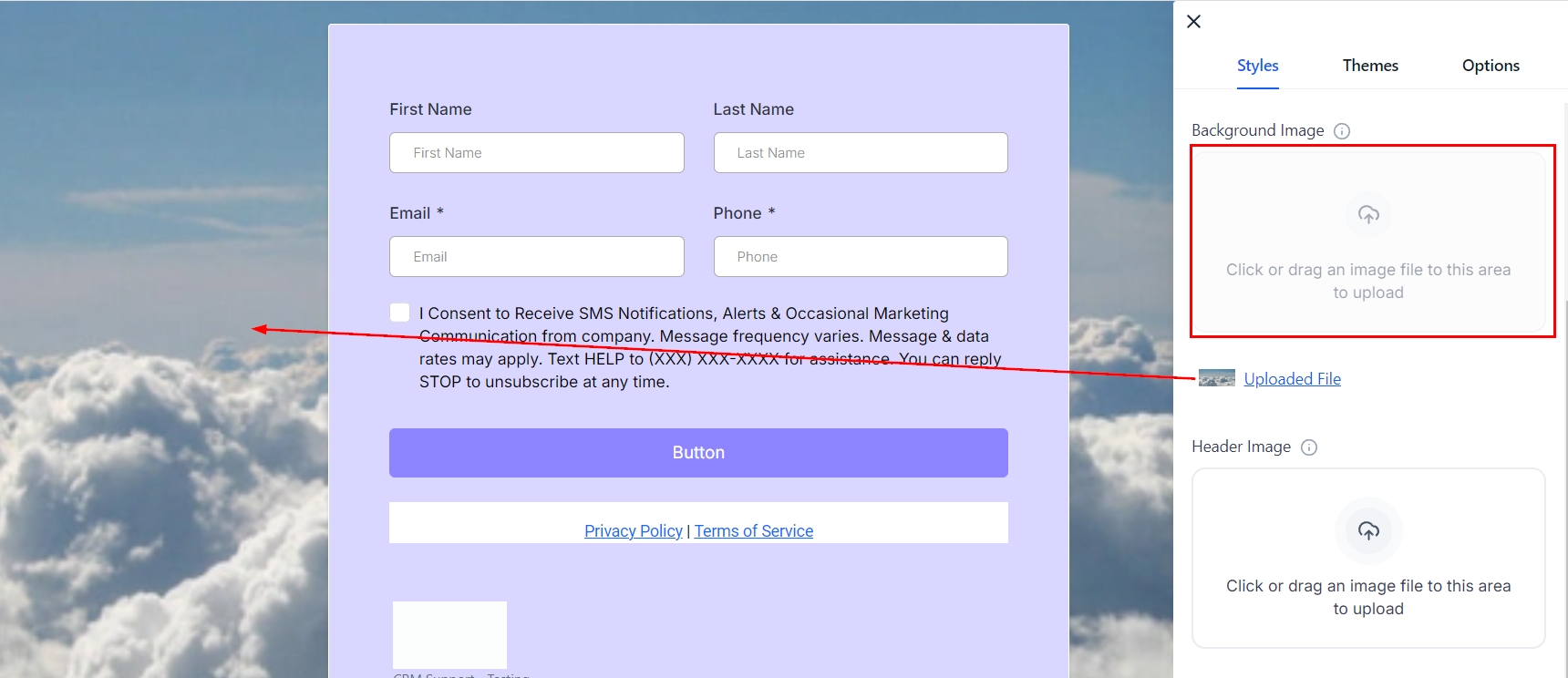Open the Terms of Service link
This screenshot has height=678, width=1568.
[753, 531]
